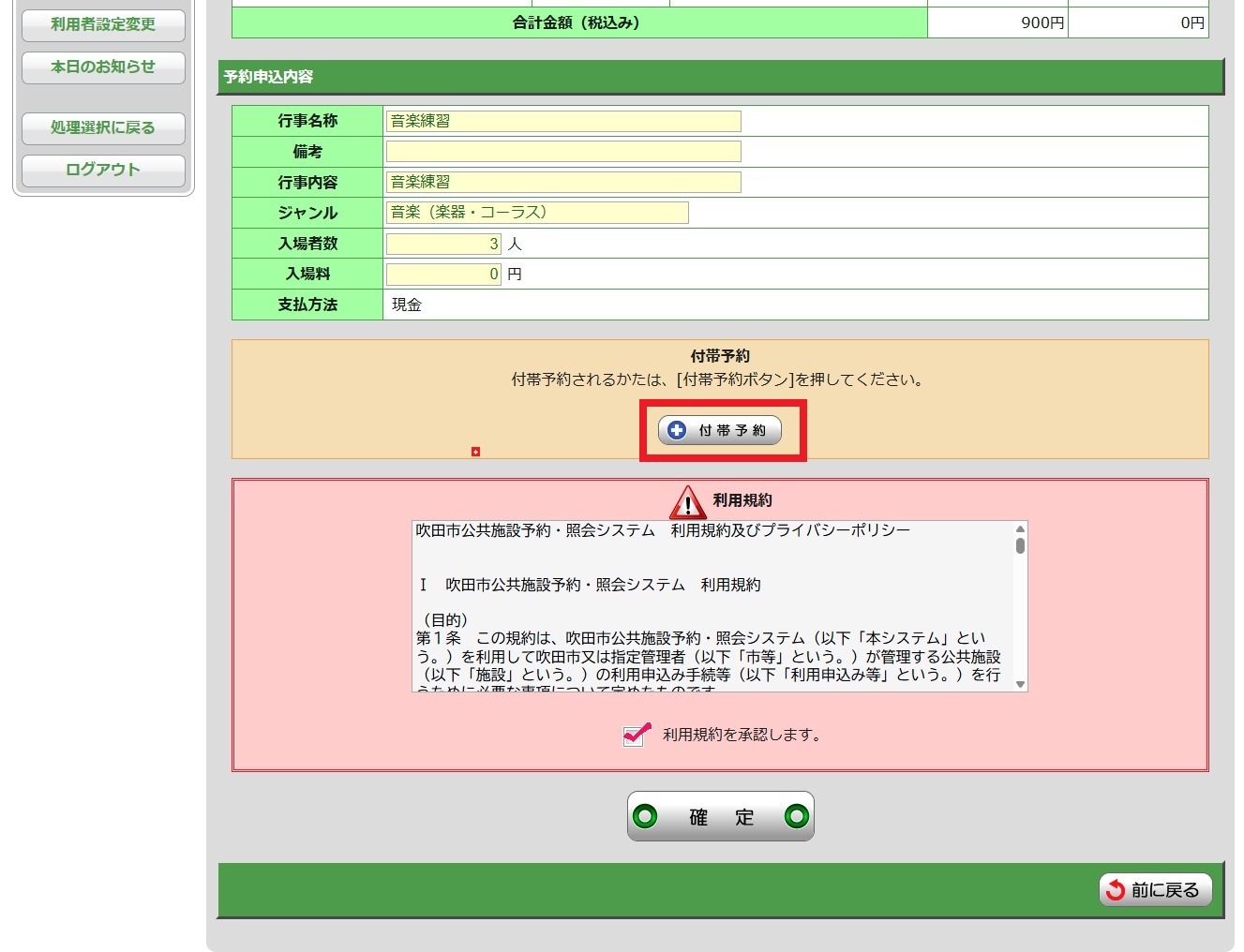1244x952 pixels.
Task: Click the warning triangle icon beside 利用規約
Action: [x=688, y=502]
